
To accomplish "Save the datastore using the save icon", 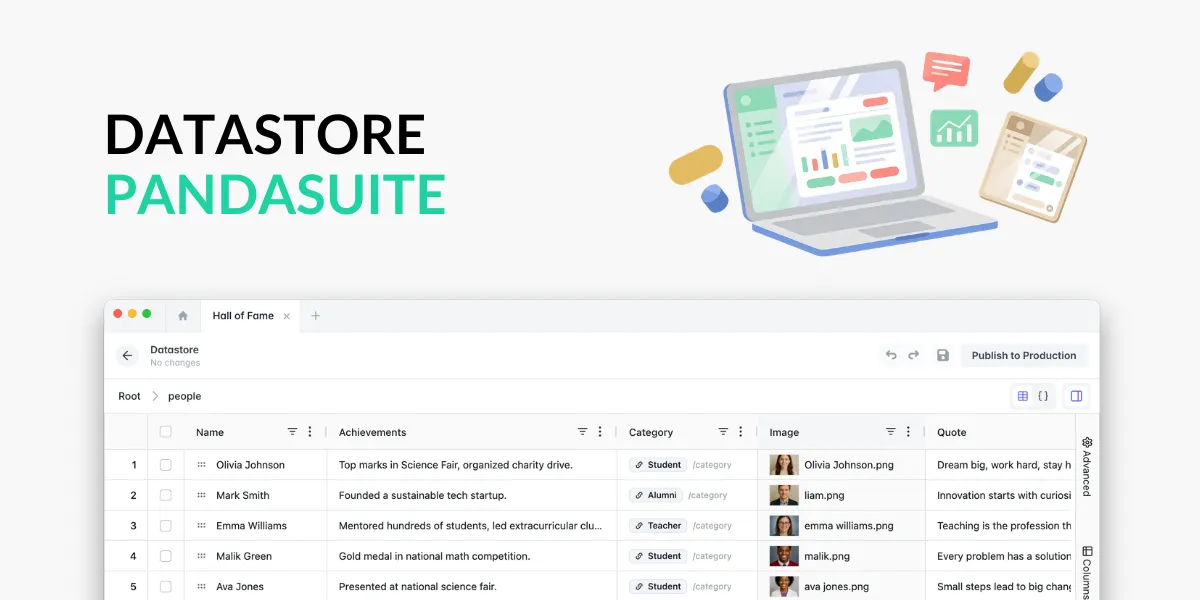I will [942, 355].
